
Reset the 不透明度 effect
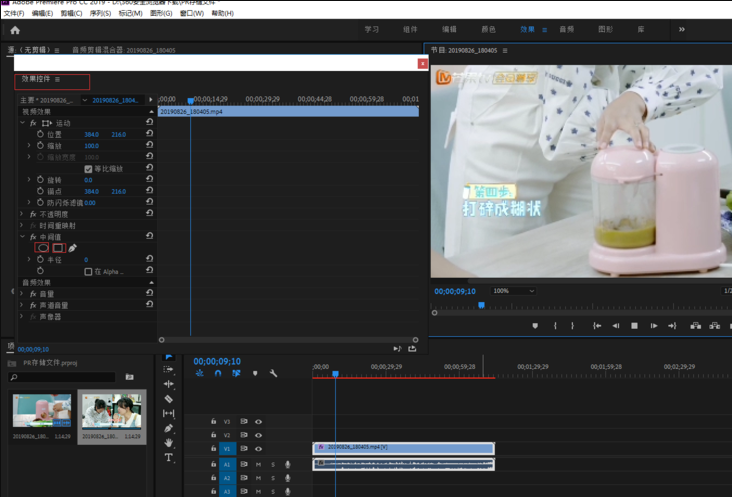click(149, 213)
